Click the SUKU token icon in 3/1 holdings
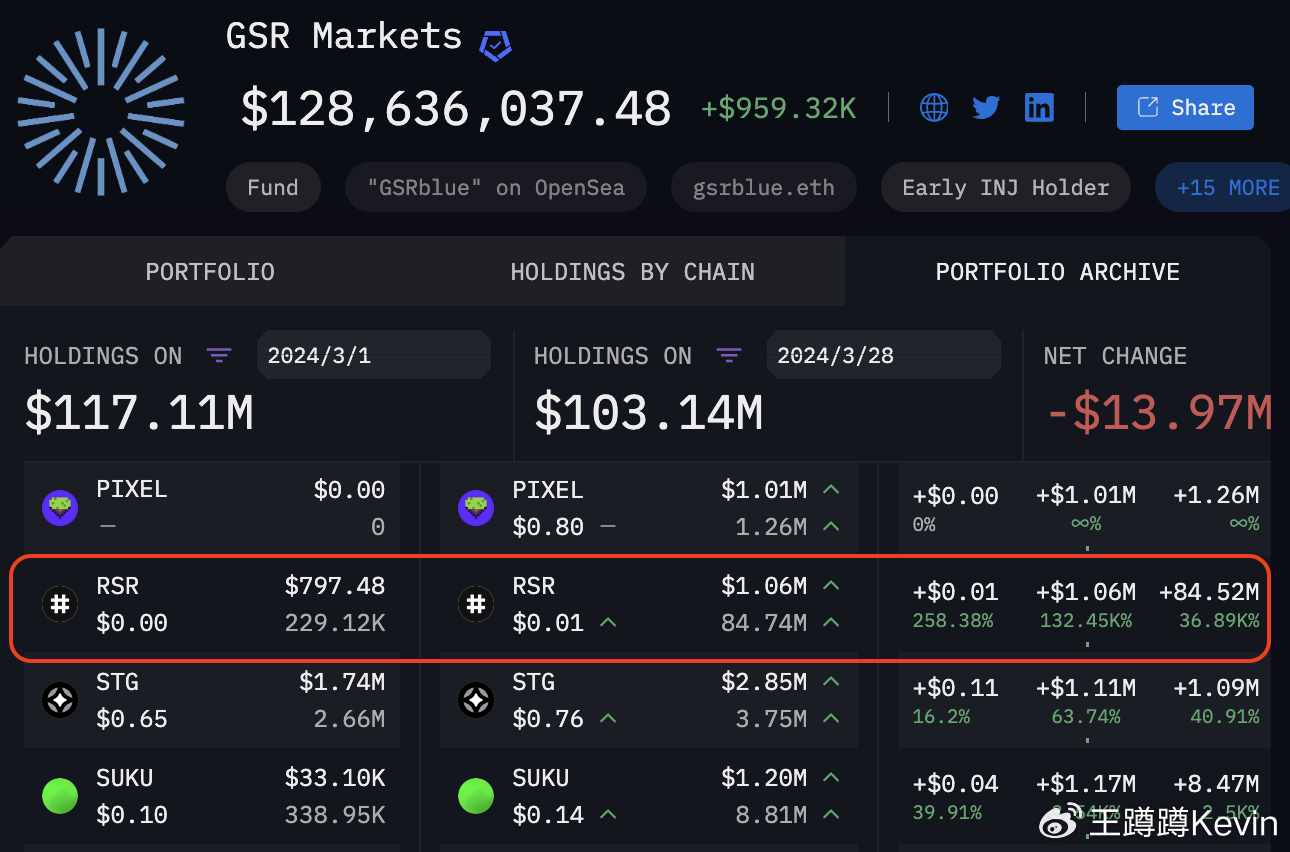 (60, 796)
